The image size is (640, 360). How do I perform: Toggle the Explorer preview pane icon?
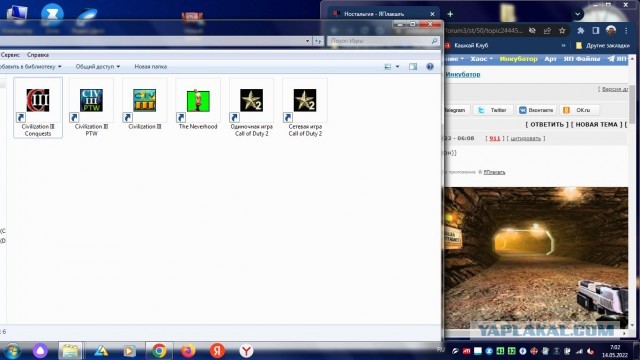click(x=413, y=67)
